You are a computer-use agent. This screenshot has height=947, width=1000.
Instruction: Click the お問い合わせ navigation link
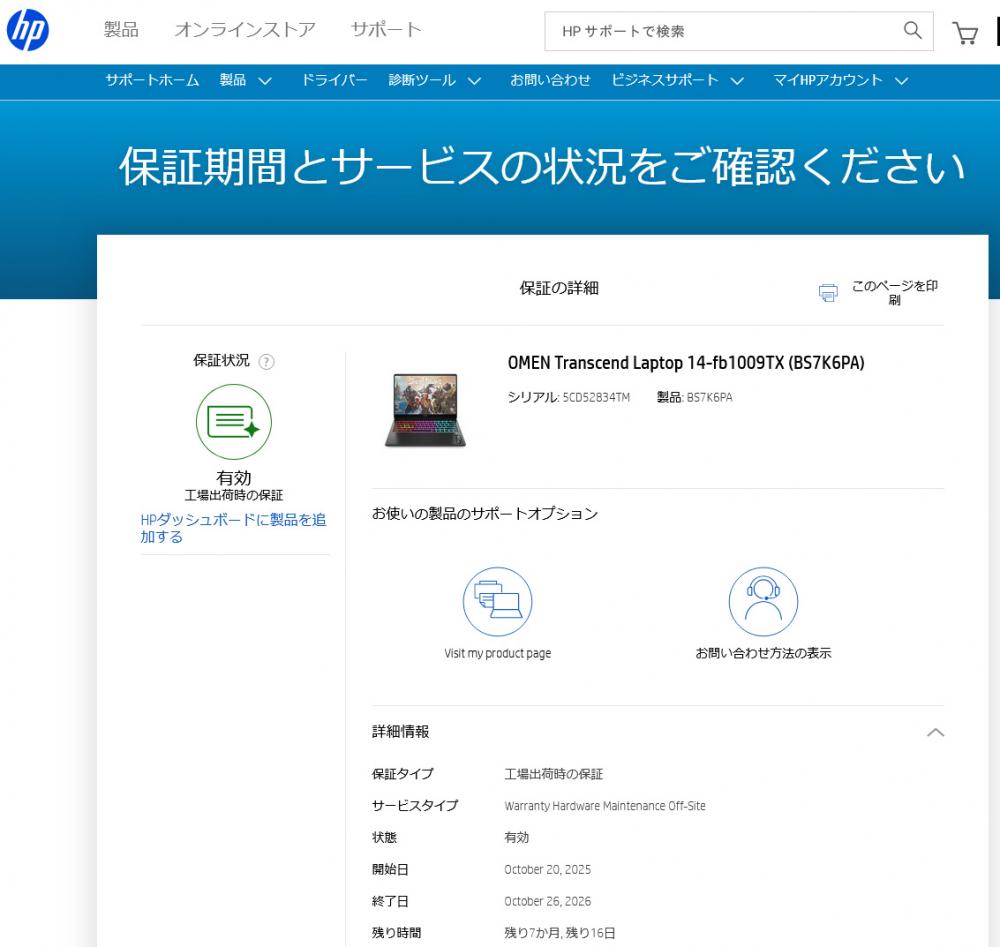click(550, 81)
